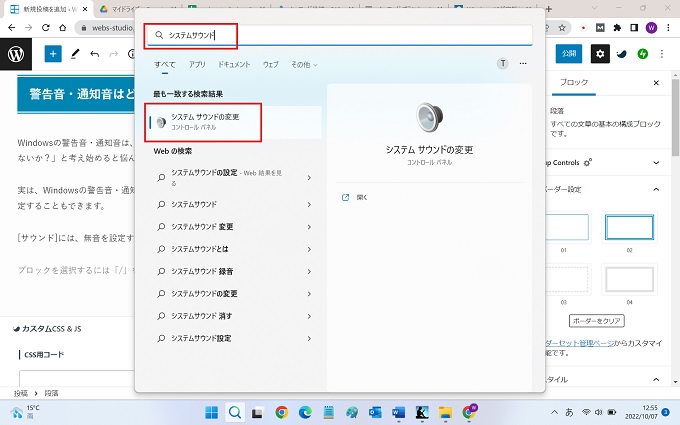Click the weather widget showing 15°C
Viewport: 680px width, 425px height.
(x=25, y=412)
